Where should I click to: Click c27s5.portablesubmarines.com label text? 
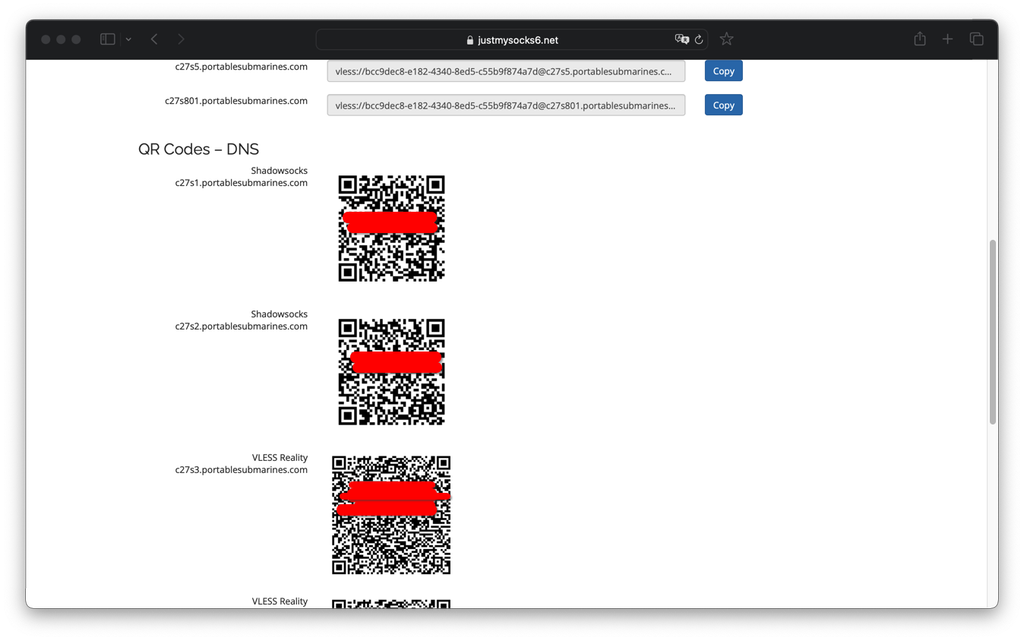241,67
